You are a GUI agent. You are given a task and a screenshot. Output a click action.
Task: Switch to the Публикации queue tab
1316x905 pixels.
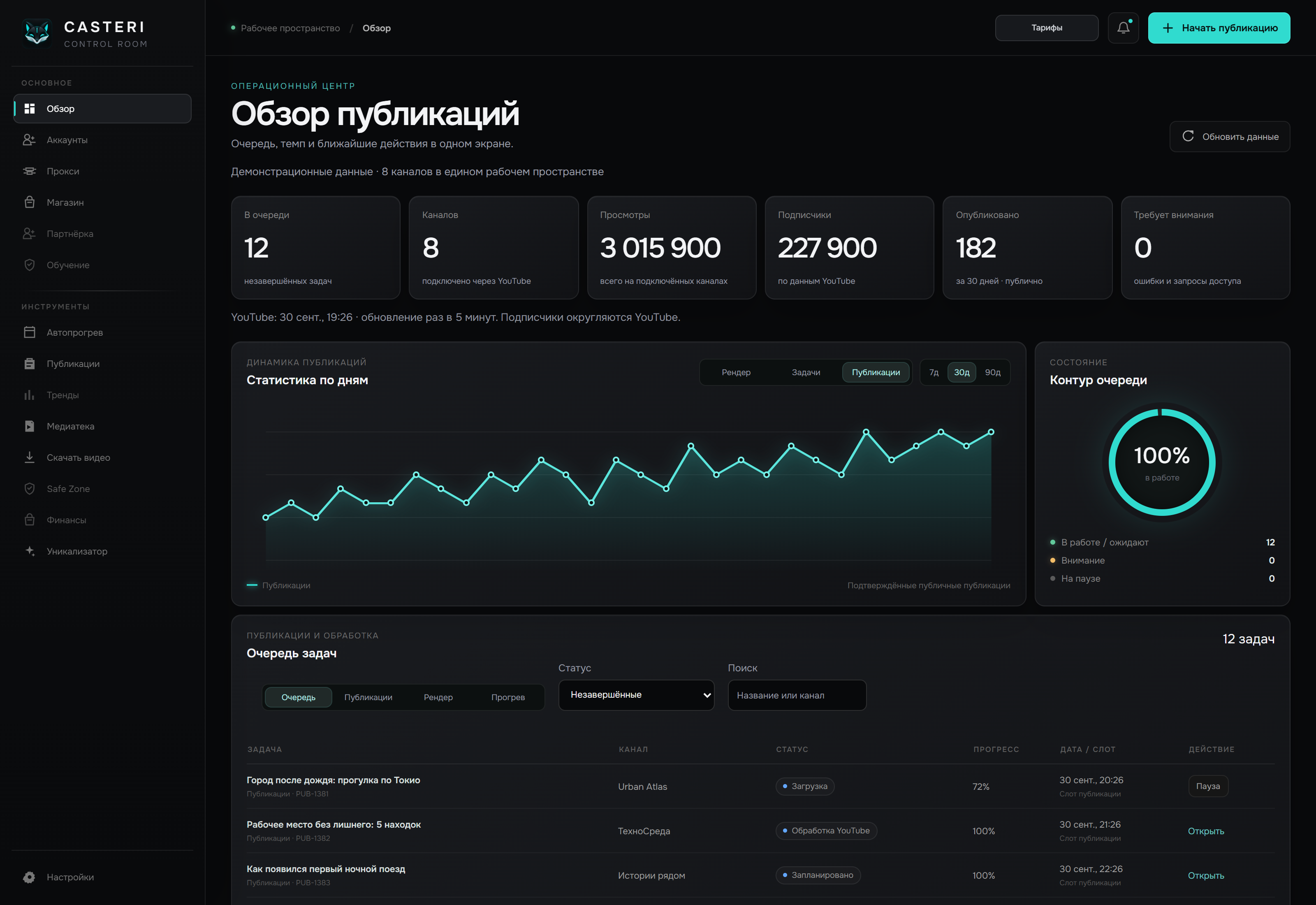pyautogui.click(x=368, y=697)
